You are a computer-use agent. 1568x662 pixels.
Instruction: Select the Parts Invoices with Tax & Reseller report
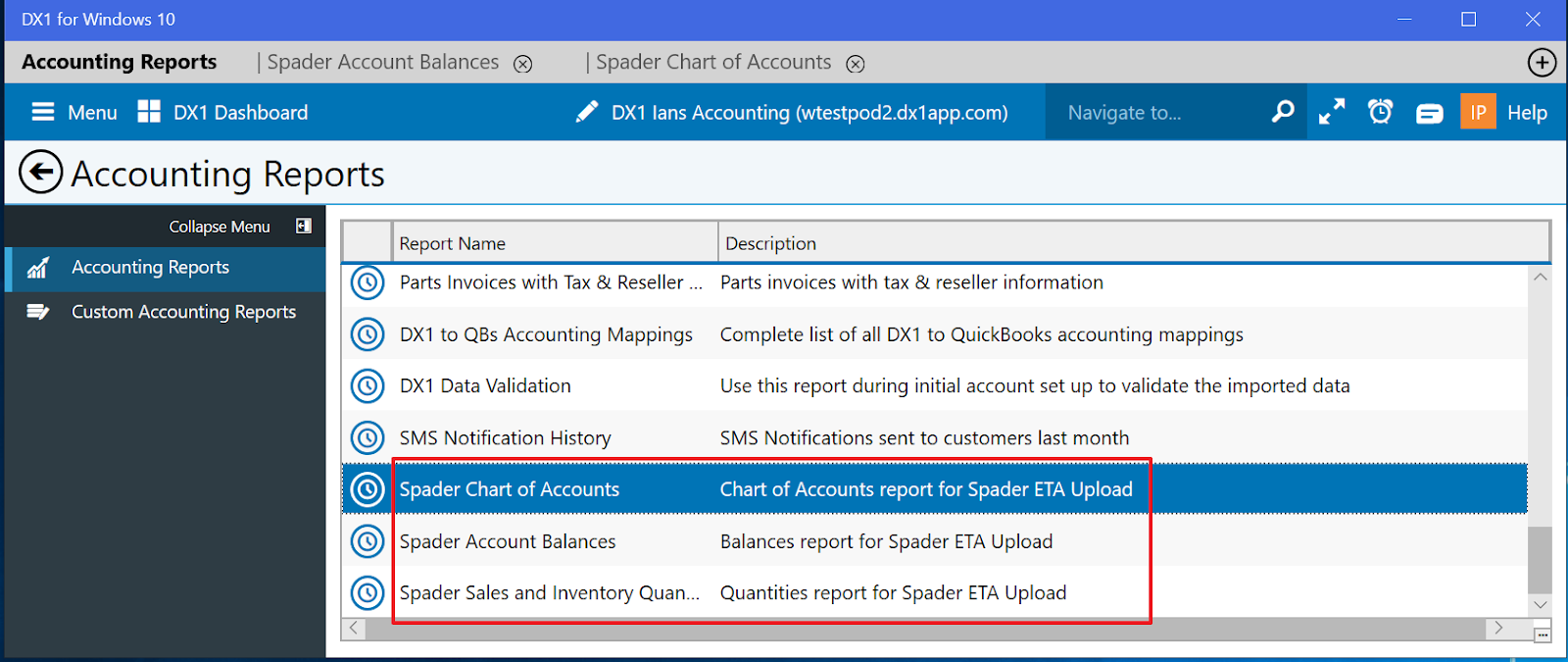click(551, 282)
